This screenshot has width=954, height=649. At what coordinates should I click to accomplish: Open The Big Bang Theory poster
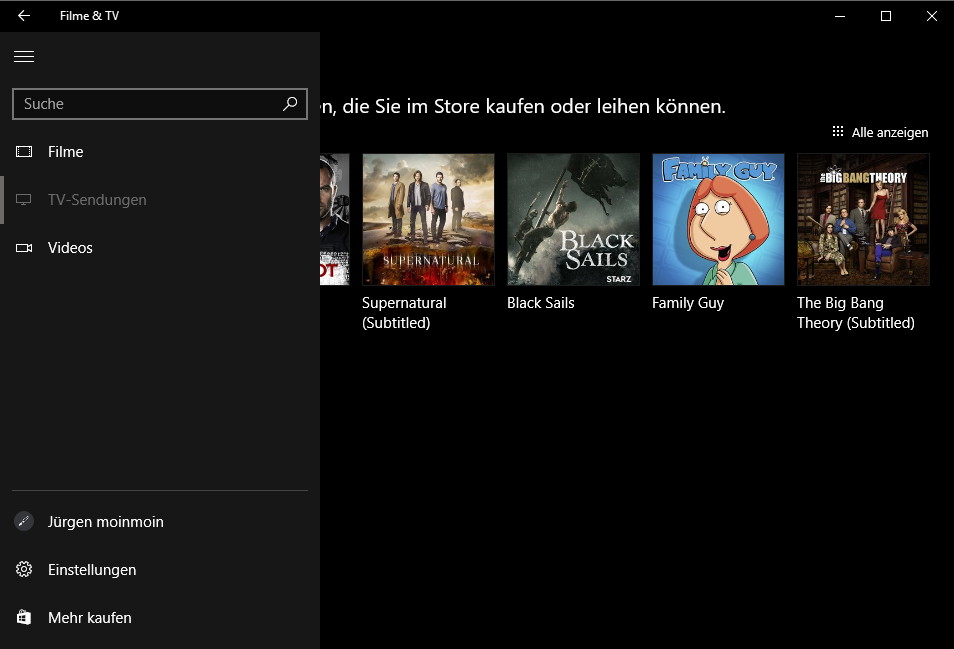coord(863,220)
